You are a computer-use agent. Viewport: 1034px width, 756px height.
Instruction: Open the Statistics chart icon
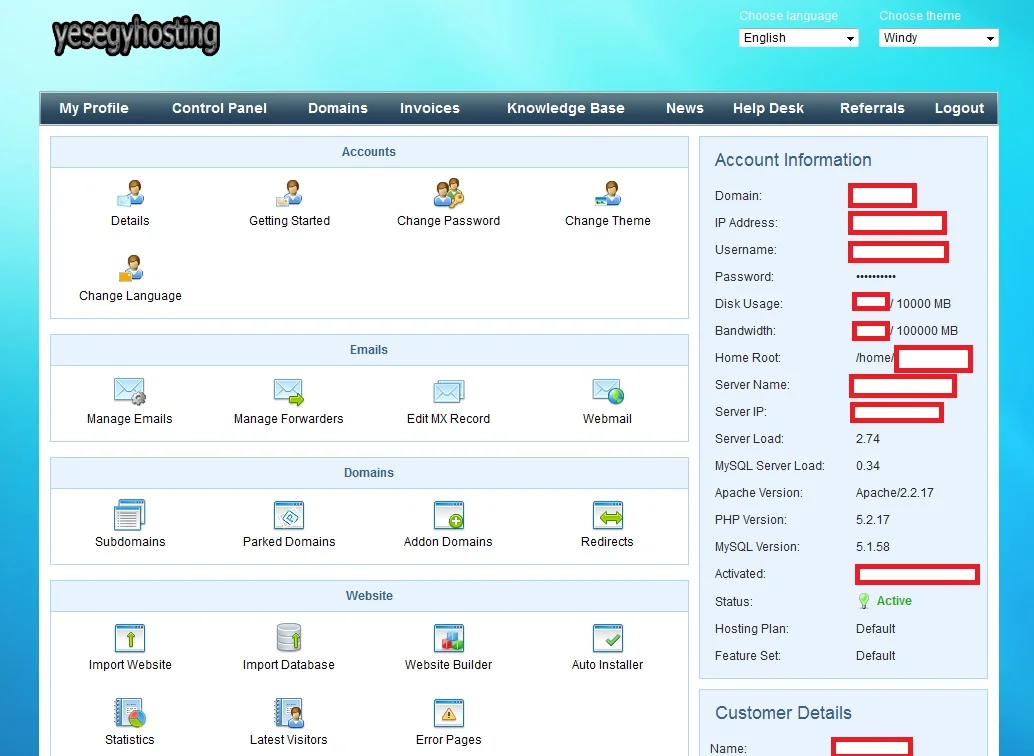[130, 713]
